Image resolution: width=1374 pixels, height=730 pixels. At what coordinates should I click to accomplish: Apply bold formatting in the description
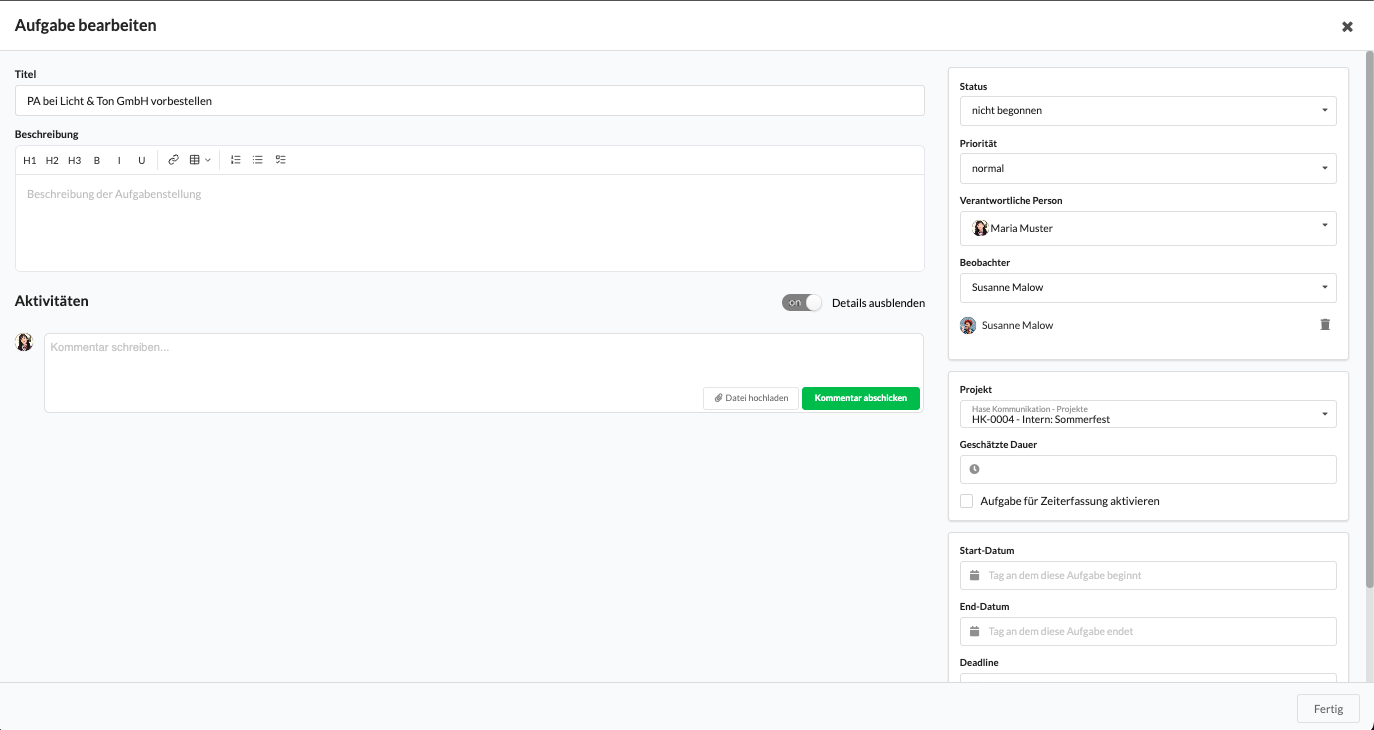click(x=97, y=160)
